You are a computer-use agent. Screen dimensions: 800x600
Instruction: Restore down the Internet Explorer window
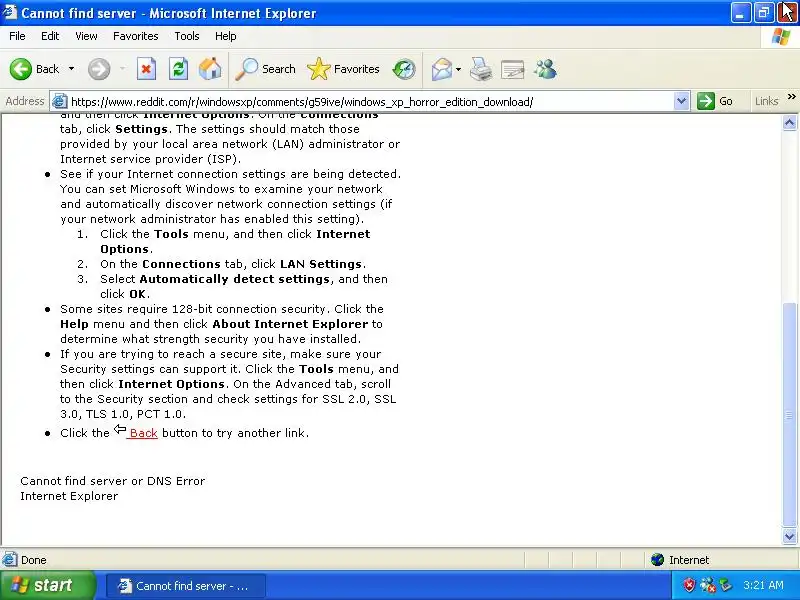(x=764, y=13)
